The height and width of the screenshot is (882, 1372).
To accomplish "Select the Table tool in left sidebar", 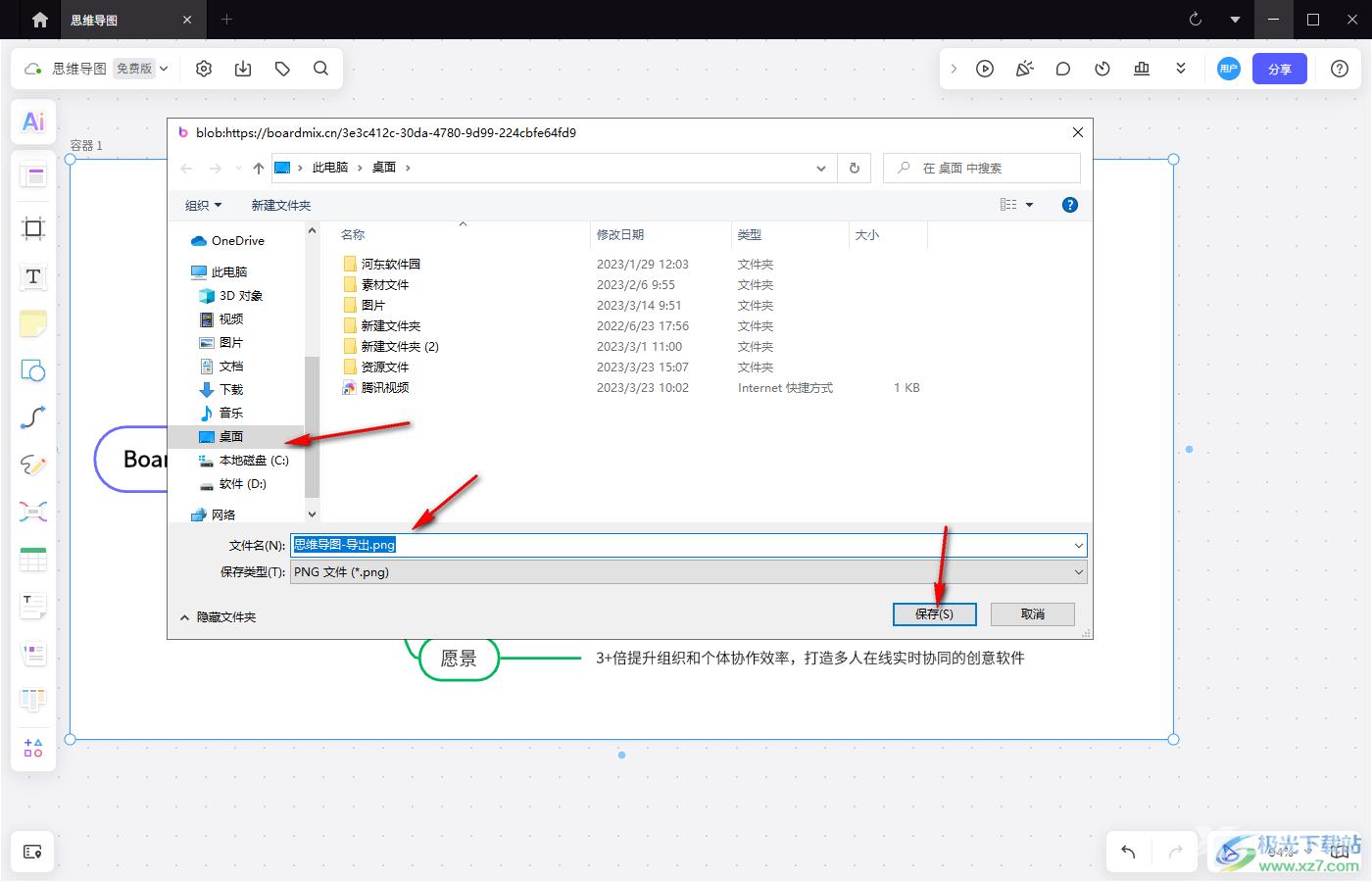I will pyautogui.click(x=33, y=560).
